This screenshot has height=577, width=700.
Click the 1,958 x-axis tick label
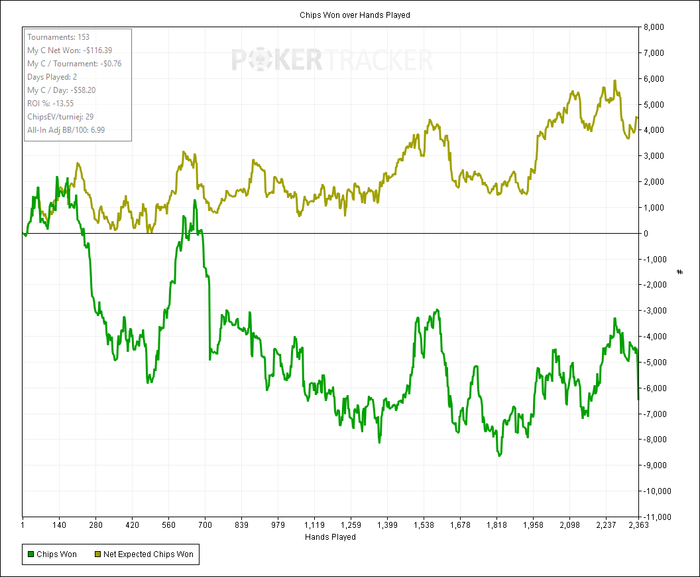point(533,525)
